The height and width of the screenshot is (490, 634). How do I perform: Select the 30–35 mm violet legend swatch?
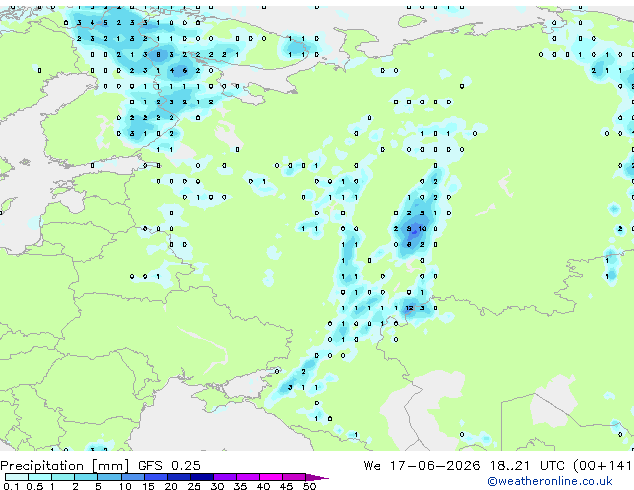pos(224,477)
